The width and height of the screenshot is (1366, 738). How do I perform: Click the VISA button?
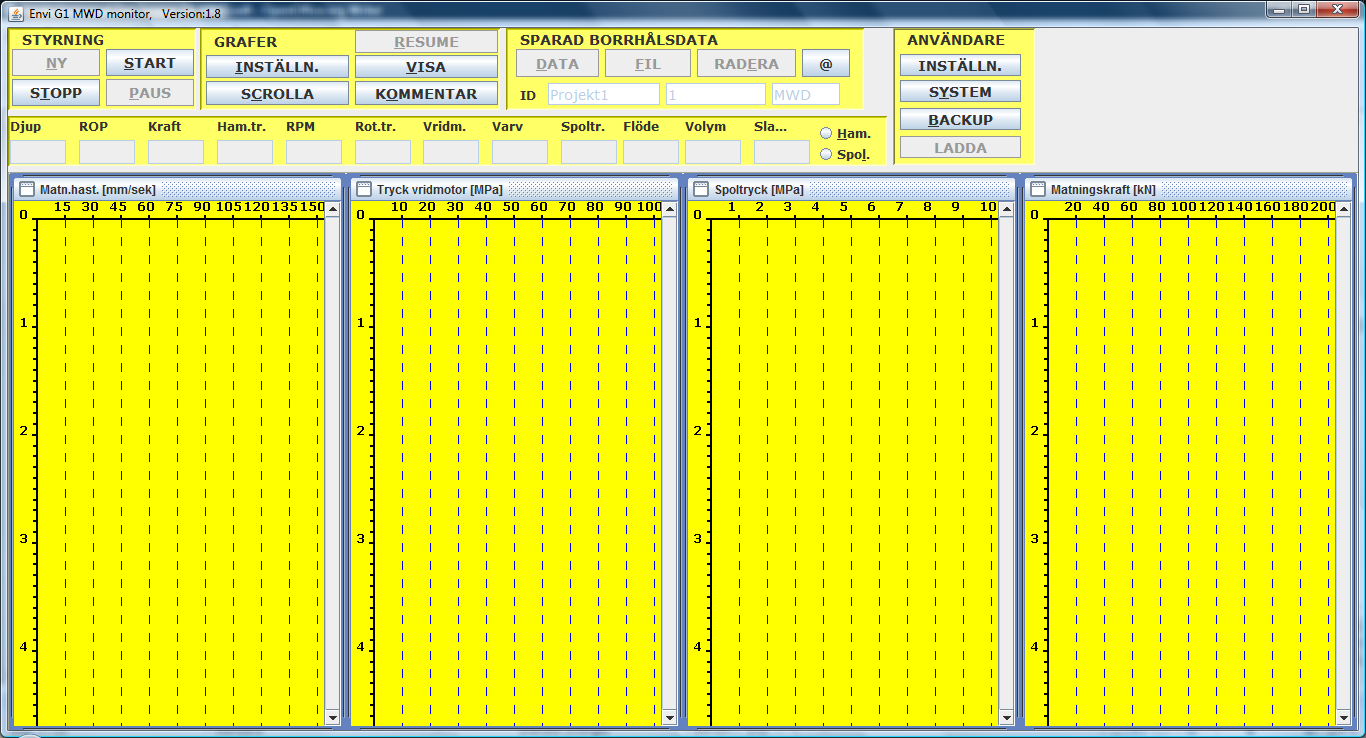pos(426,67)
